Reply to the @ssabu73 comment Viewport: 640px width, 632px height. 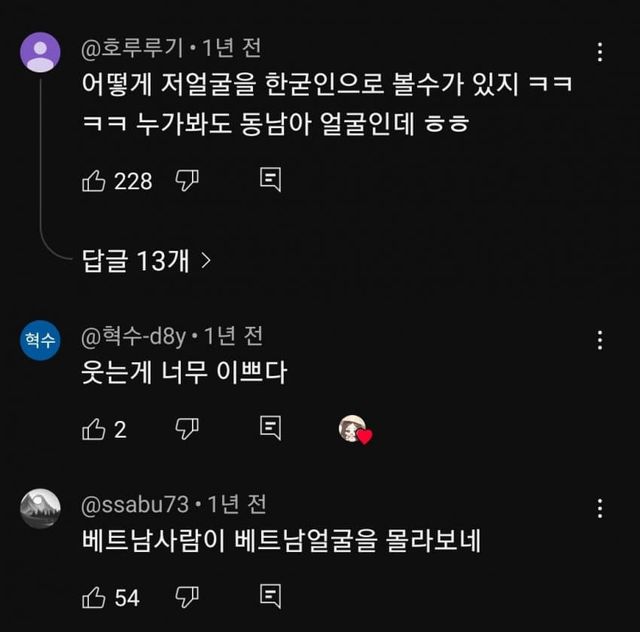click(x=269, y=597)
